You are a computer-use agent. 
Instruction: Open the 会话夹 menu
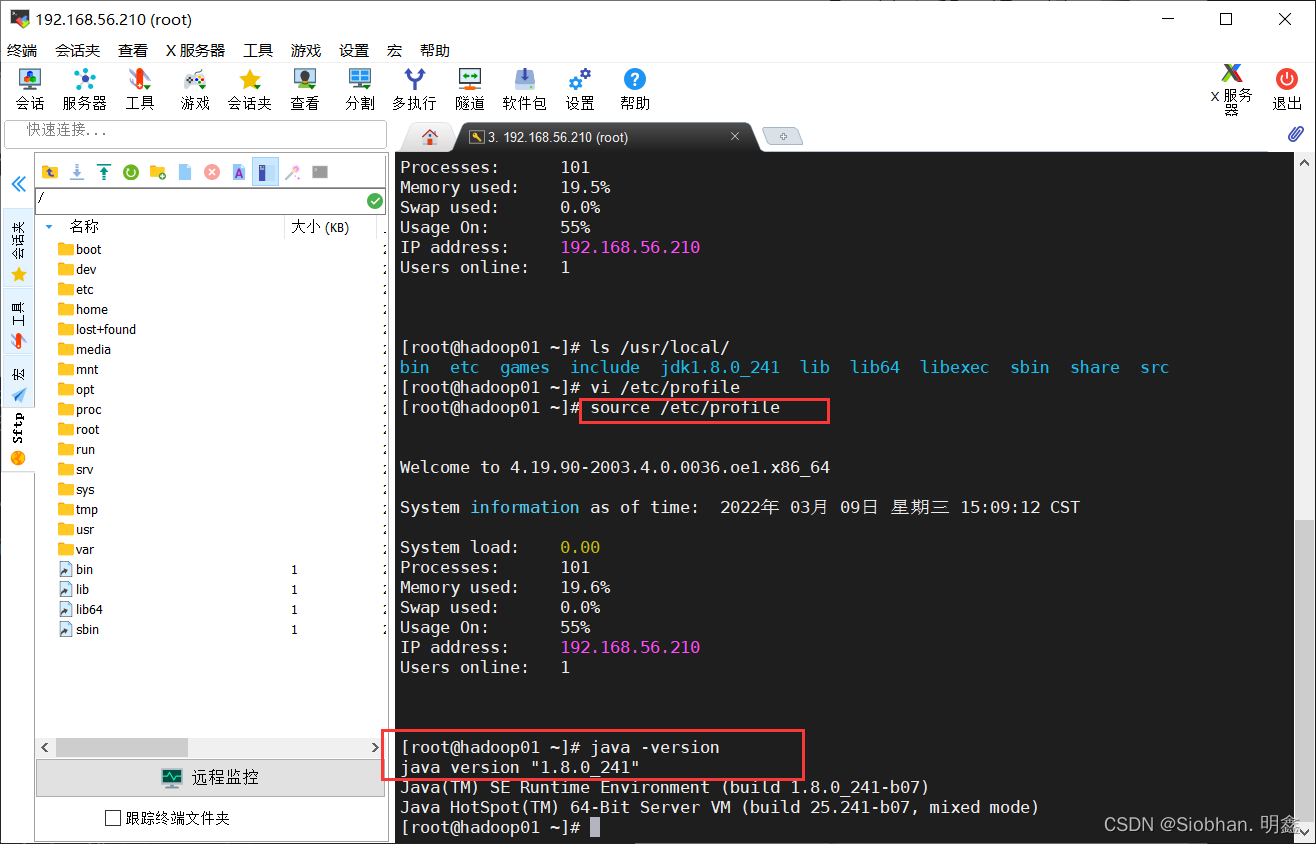click(77, 50)
